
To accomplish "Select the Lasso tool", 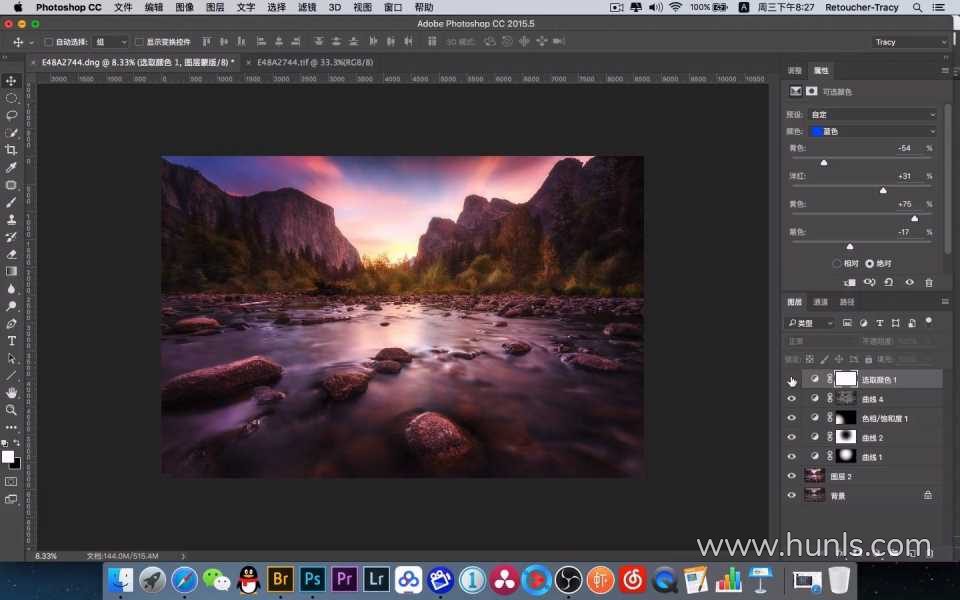I will point(11,115).
